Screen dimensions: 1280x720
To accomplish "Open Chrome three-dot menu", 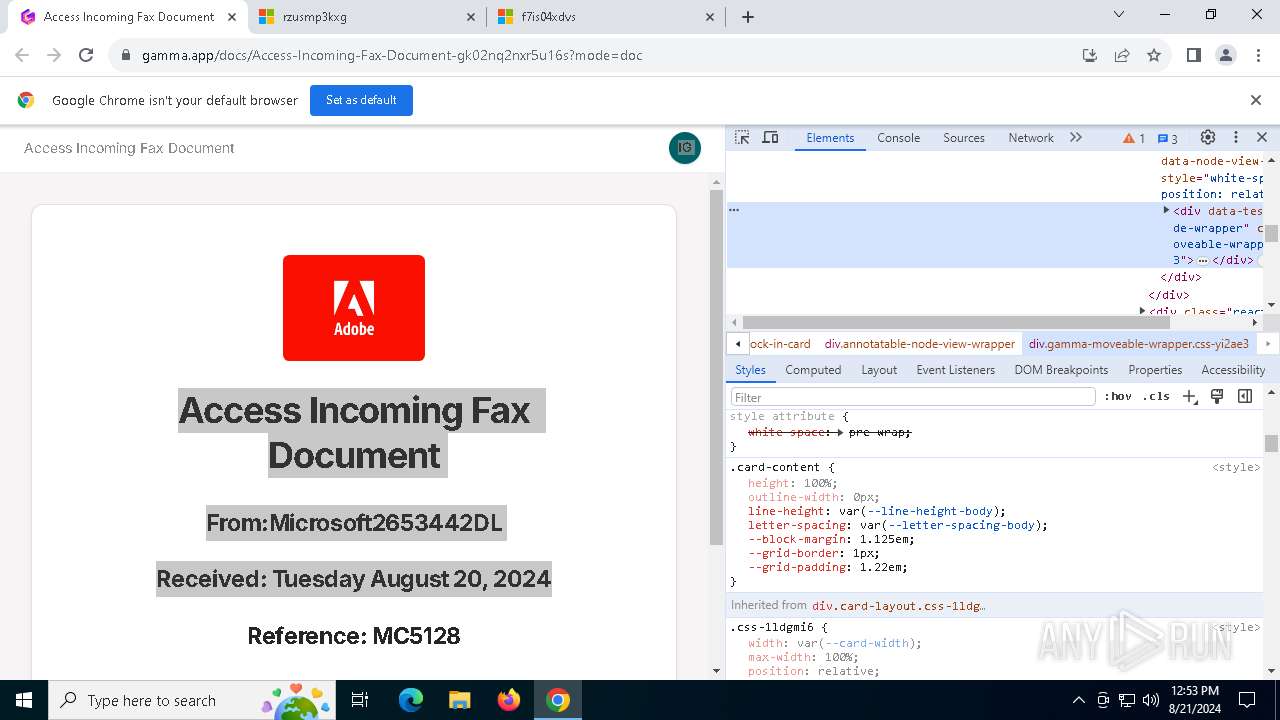I will pos(1257,55).
